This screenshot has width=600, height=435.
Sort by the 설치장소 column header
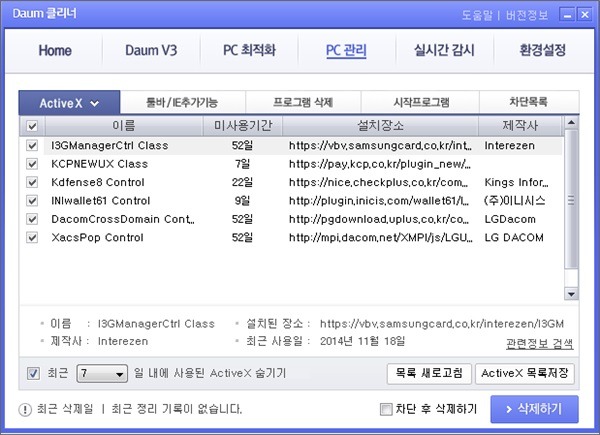[x=380, y=125]
